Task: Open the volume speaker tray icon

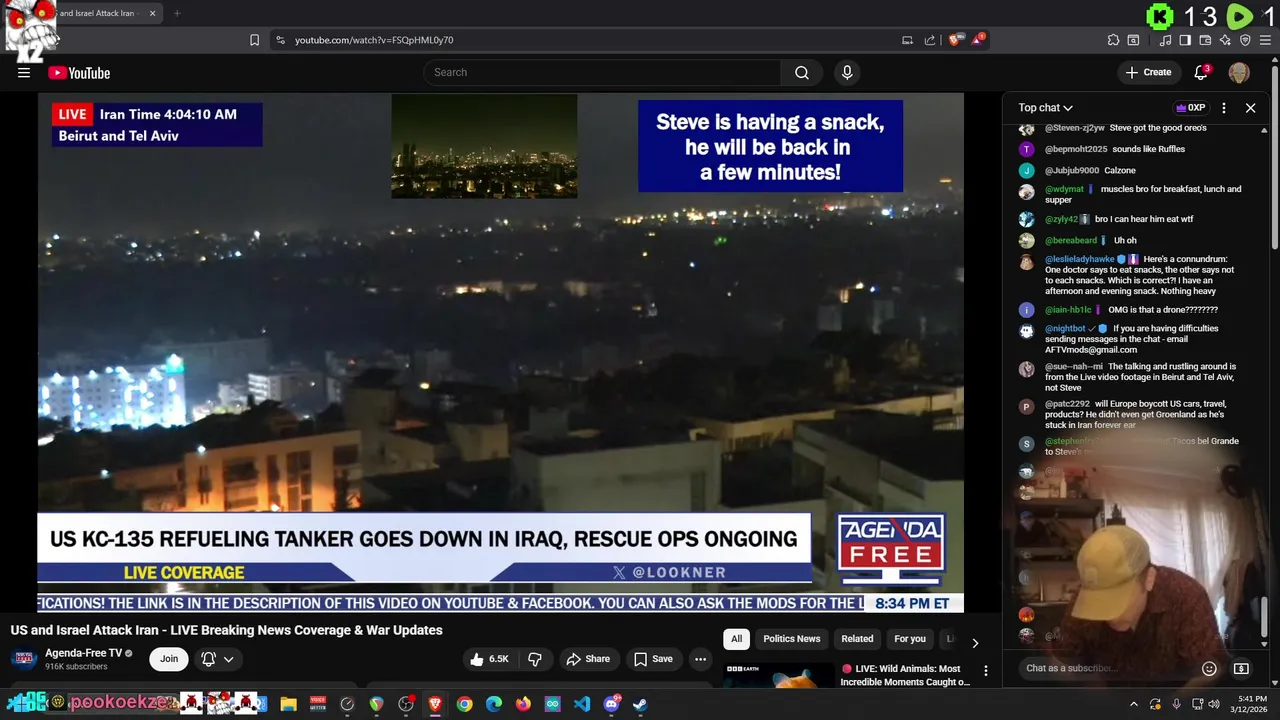Action: click(1214, 704)
